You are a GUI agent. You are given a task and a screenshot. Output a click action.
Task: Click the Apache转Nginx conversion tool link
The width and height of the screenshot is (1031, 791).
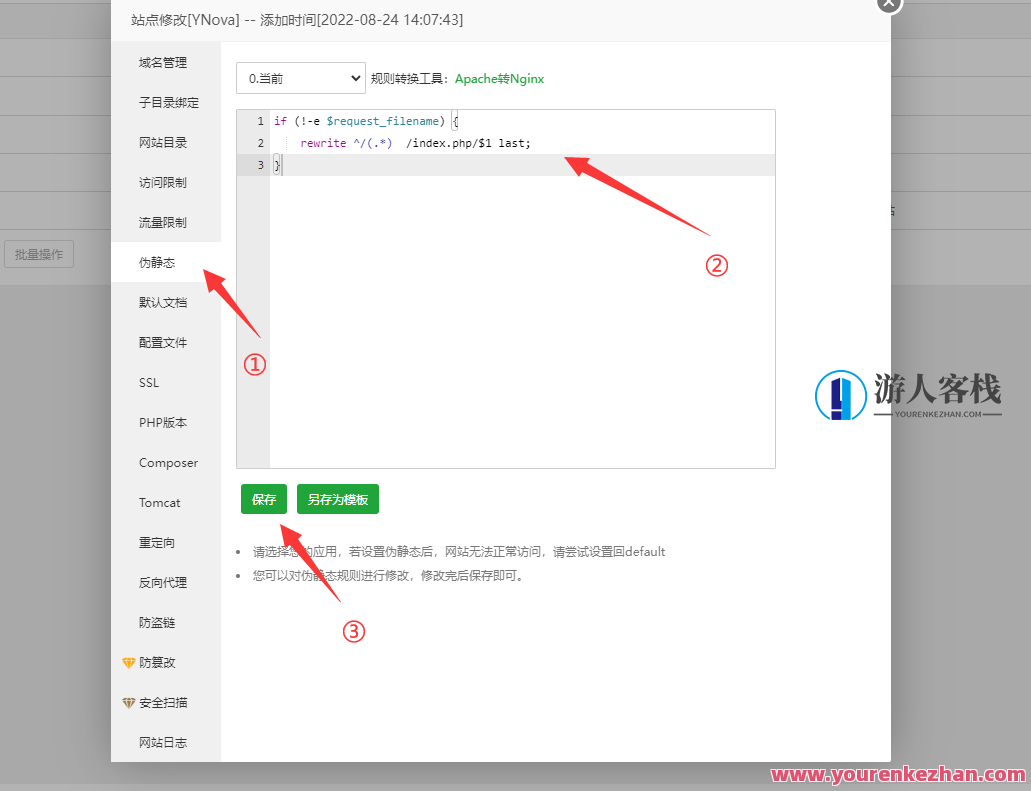(x=499, y=77)
